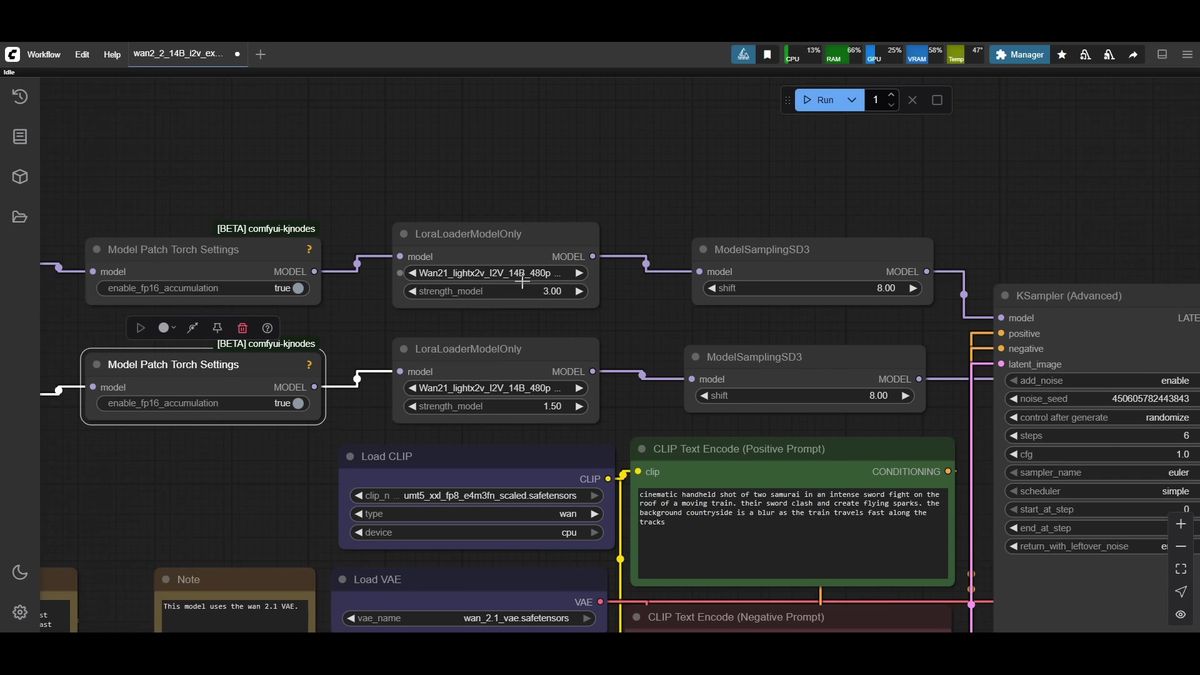Pin the selected Model Patch Torch Settings node

[x=217, y=327]
